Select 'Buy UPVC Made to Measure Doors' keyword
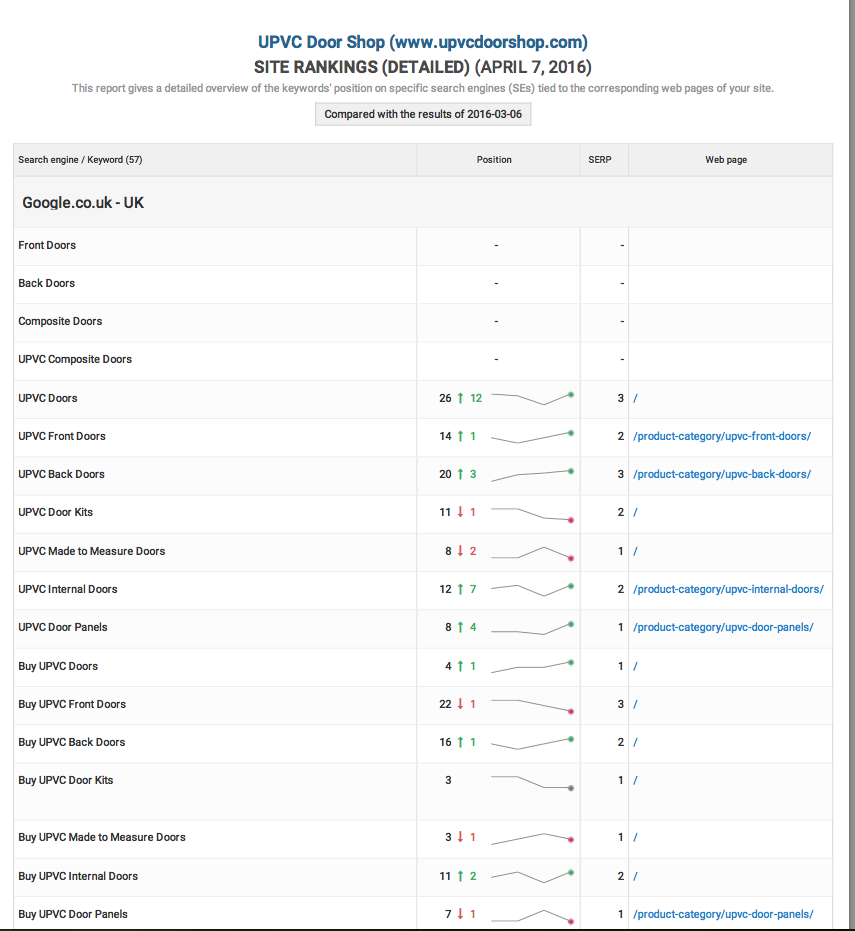 pyautogui.click(x=102, y=837)
